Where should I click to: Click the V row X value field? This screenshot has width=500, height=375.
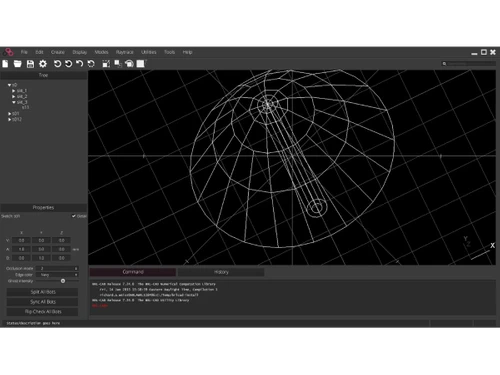(21, 240)
